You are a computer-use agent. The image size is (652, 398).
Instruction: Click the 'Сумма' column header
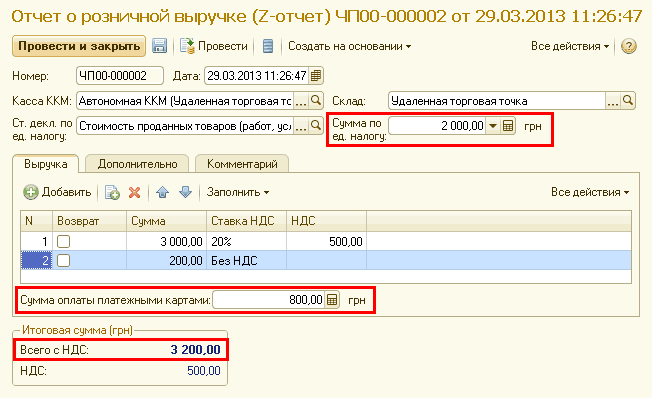[166, 221]
